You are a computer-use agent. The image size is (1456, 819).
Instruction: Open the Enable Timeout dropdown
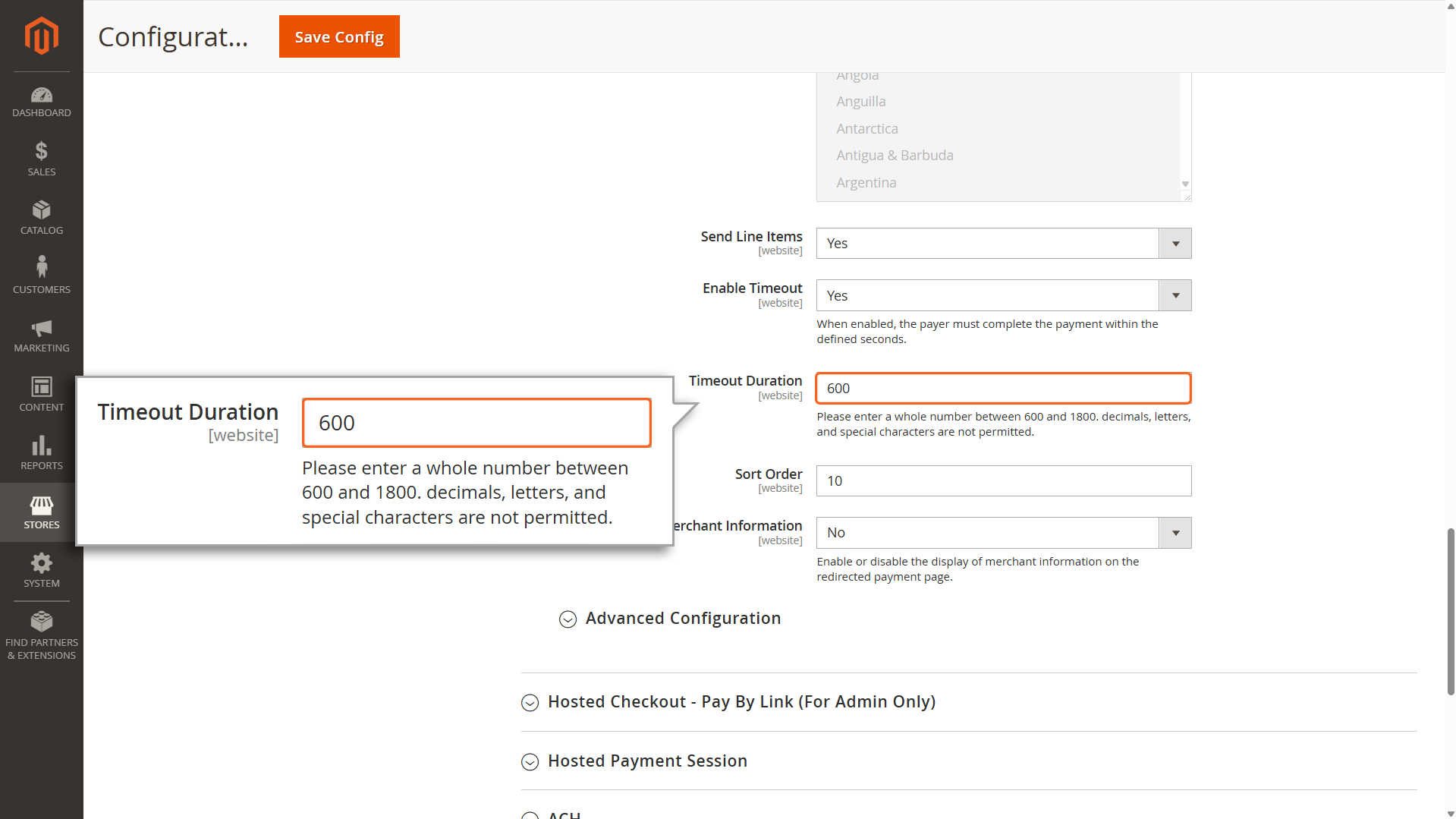(1003, 296)
